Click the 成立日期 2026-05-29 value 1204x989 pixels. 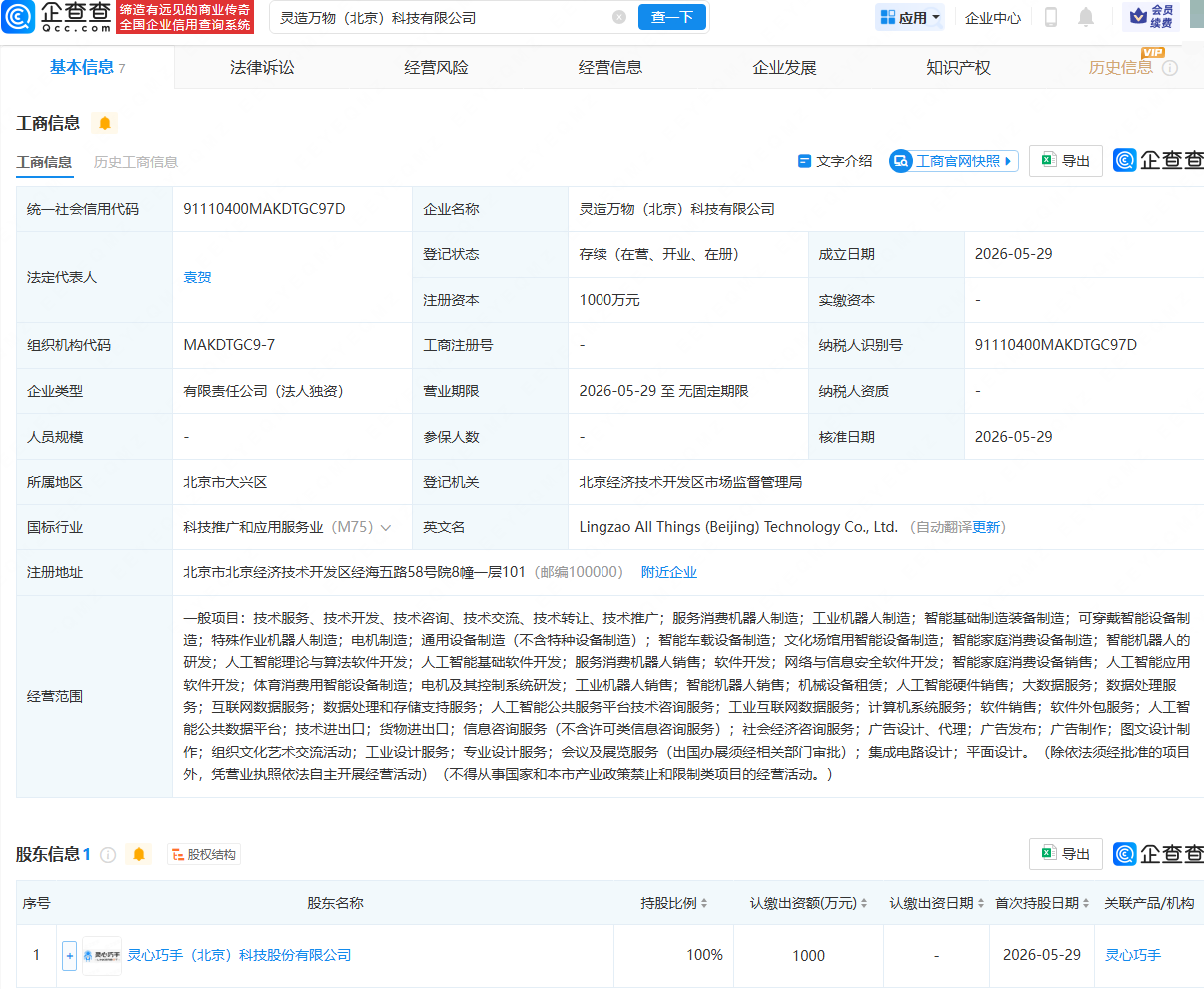pos(1014,254)
